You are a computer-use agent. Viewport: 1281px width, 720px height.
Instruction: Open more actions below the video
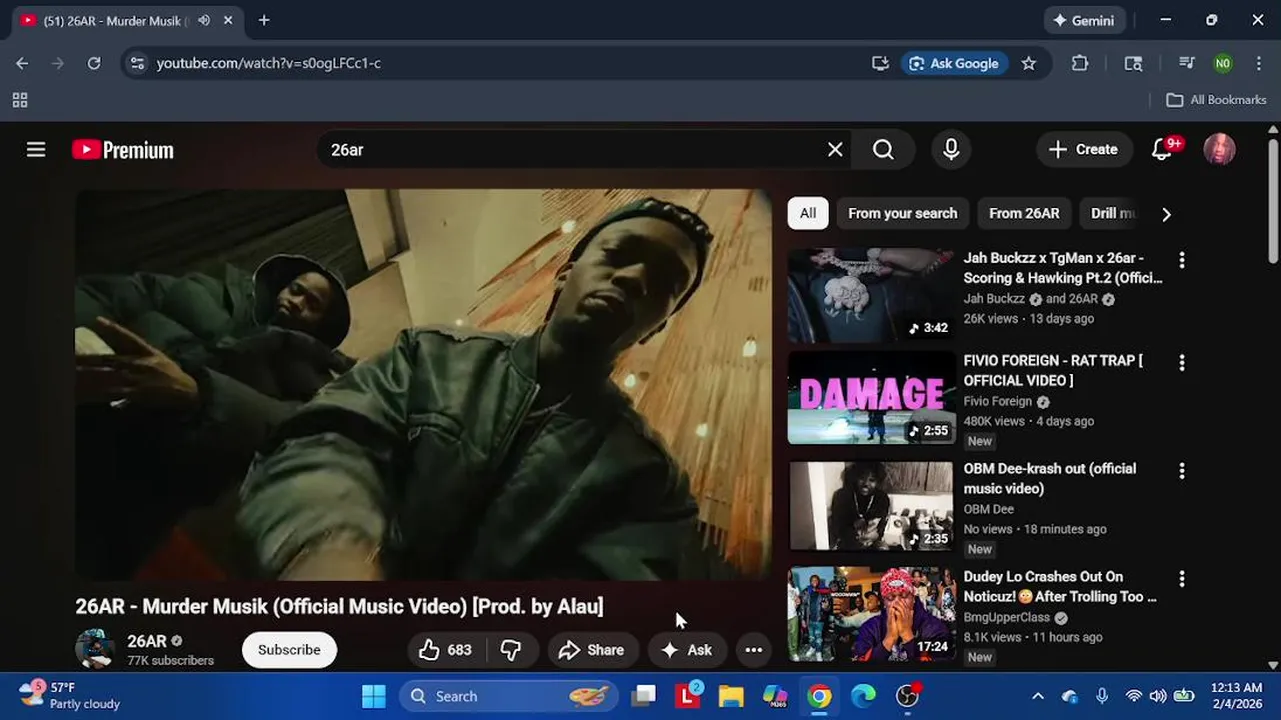coord(754,650)
